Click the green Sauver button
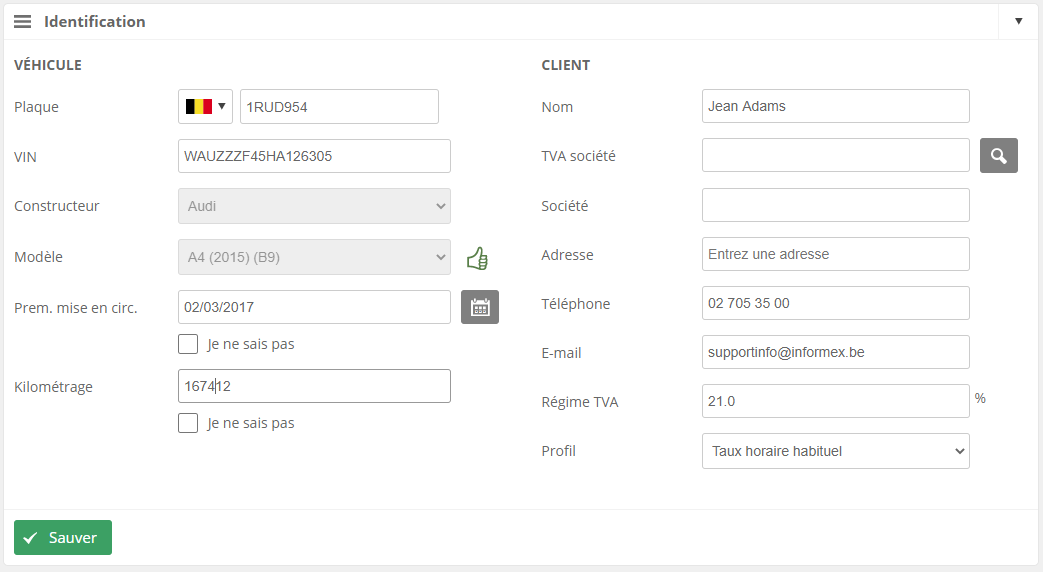The width and height of the screenshot is (1043, 572). tap(63, 537)
